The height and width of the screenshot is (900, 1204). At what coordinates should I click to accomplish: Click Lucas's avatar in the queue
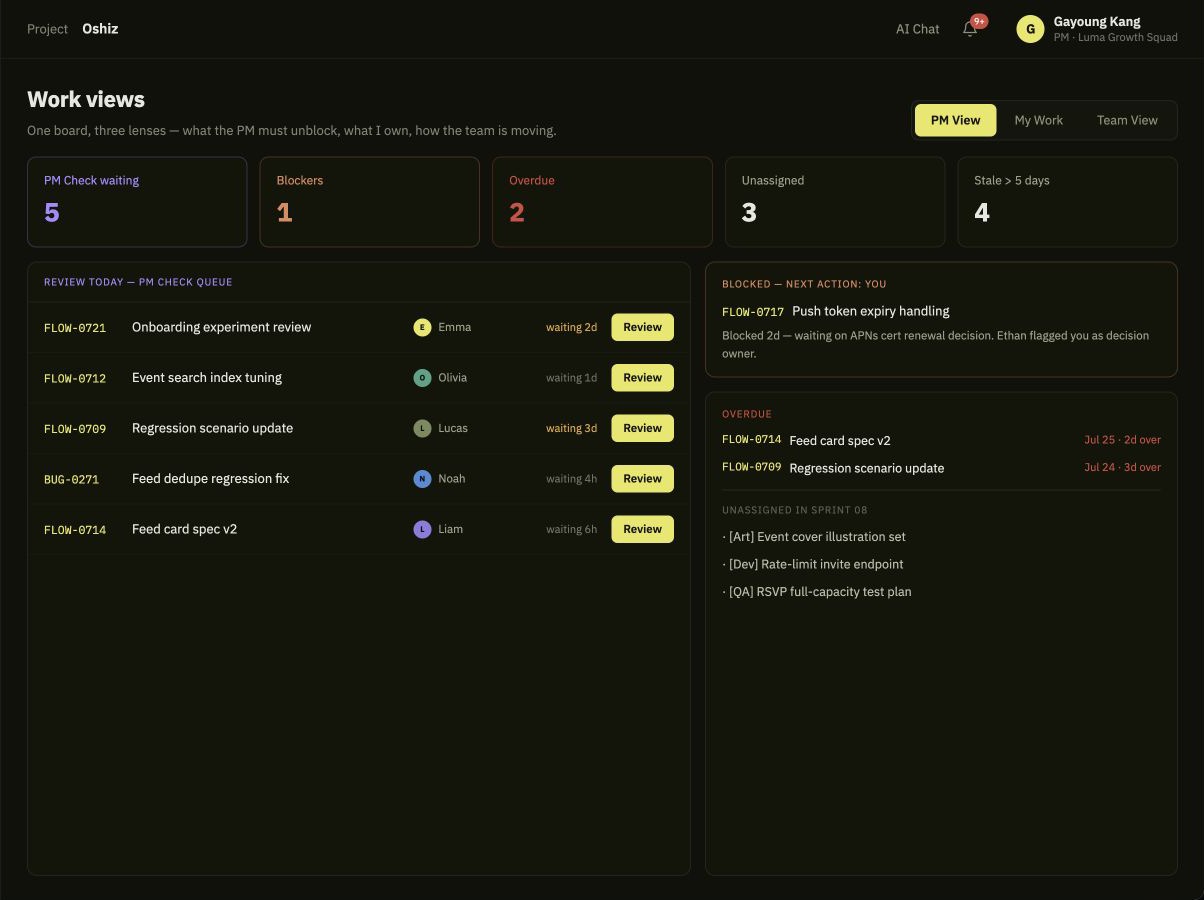[422, 428]
